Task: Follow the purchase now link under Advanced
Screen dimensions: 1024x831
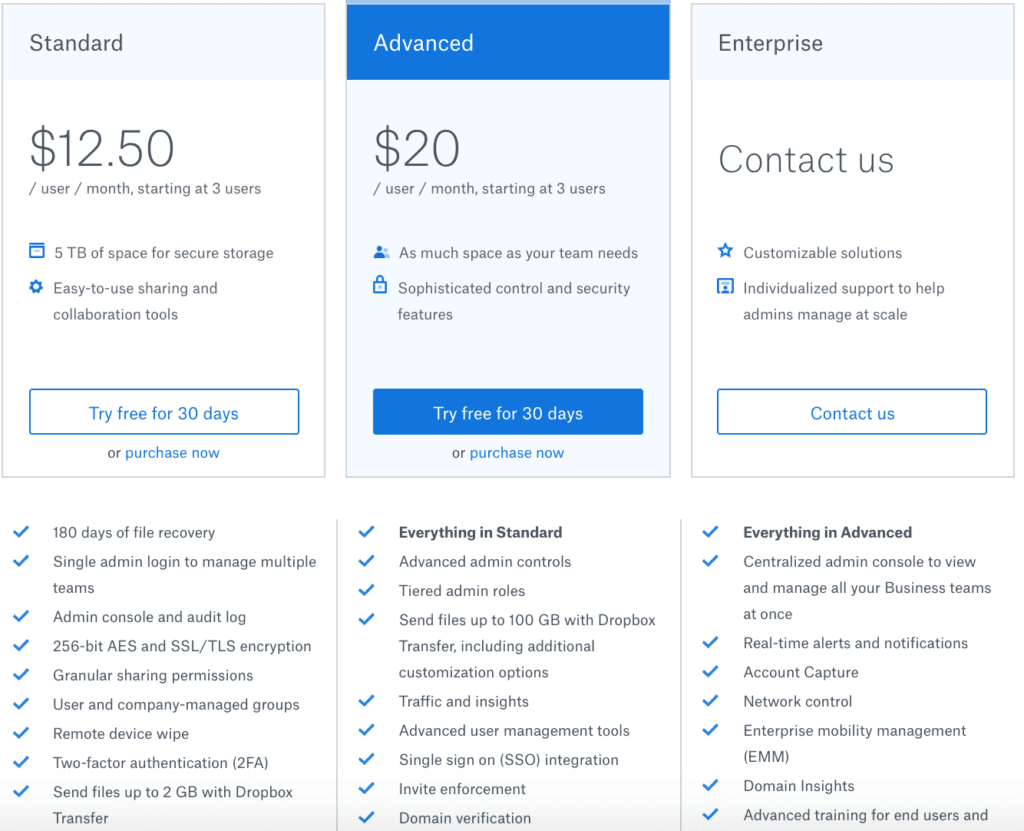Action: point(517,453)
